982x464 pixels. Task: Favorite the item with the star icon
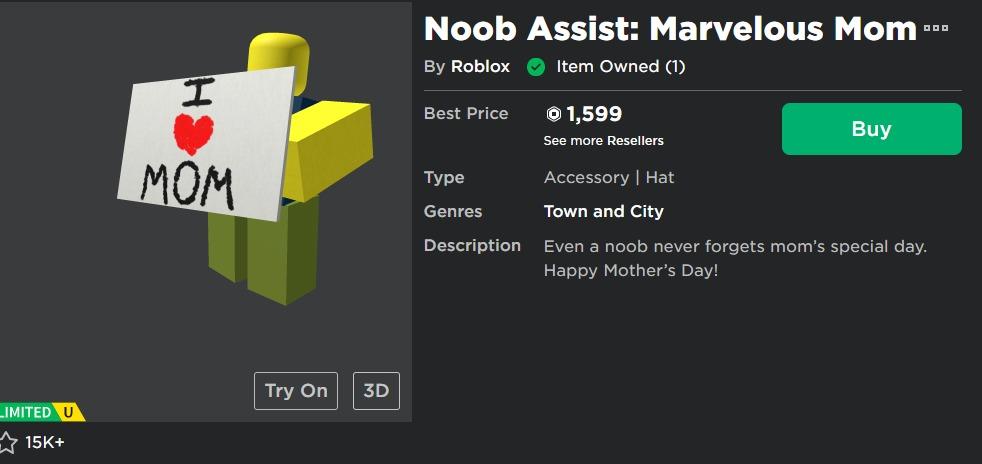[x=9, y=442]
